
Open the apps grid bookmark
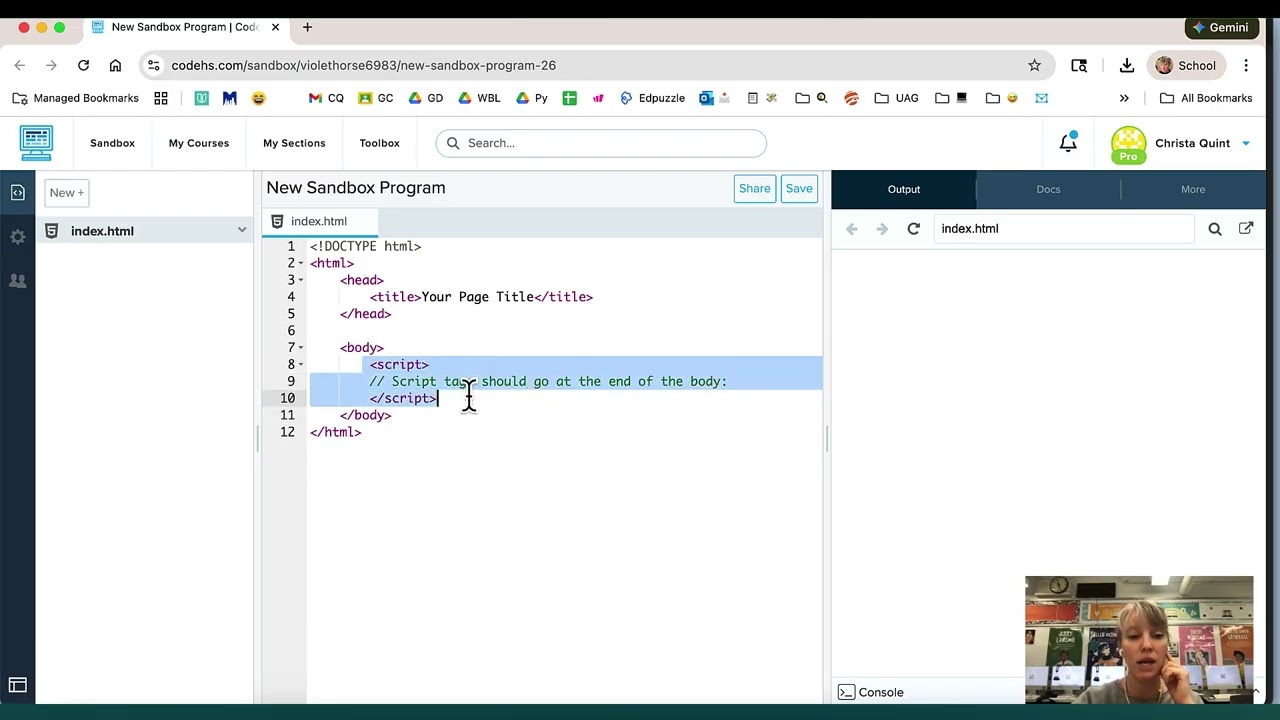point(161,98)
